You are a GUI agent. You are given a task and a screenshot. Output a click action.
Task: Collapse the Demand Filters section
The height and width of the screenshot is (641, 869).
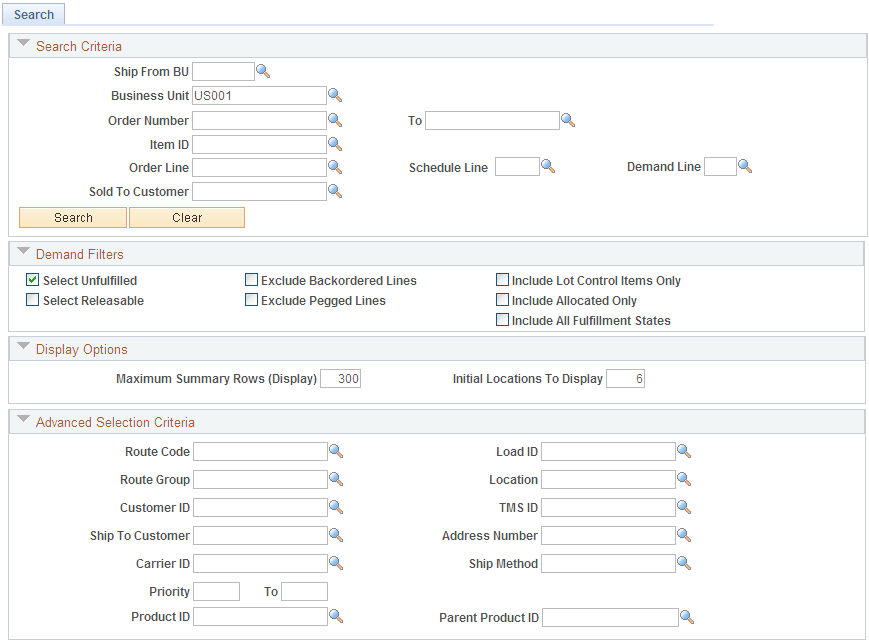click(x=23, y=253)
